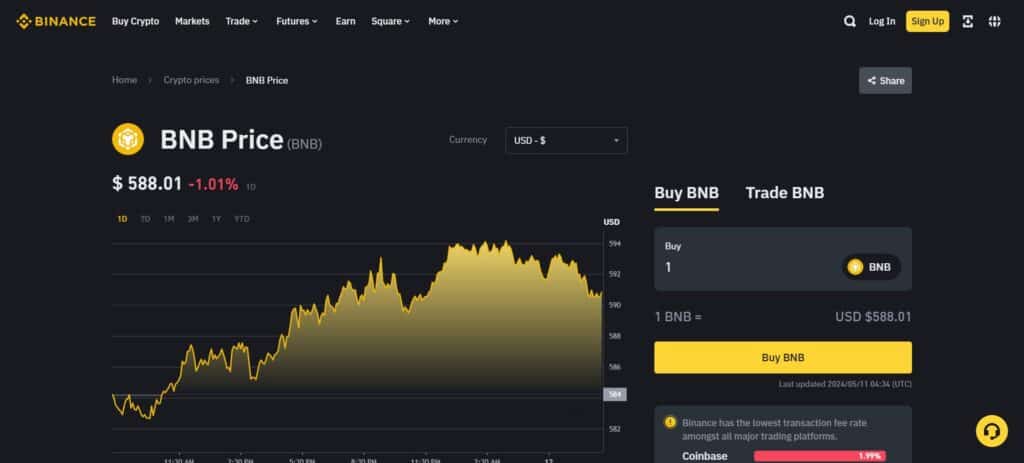Select the 3M chart range
This screenshot has width=1024, height=463.
pyautogui.click(x=193, y=219)
